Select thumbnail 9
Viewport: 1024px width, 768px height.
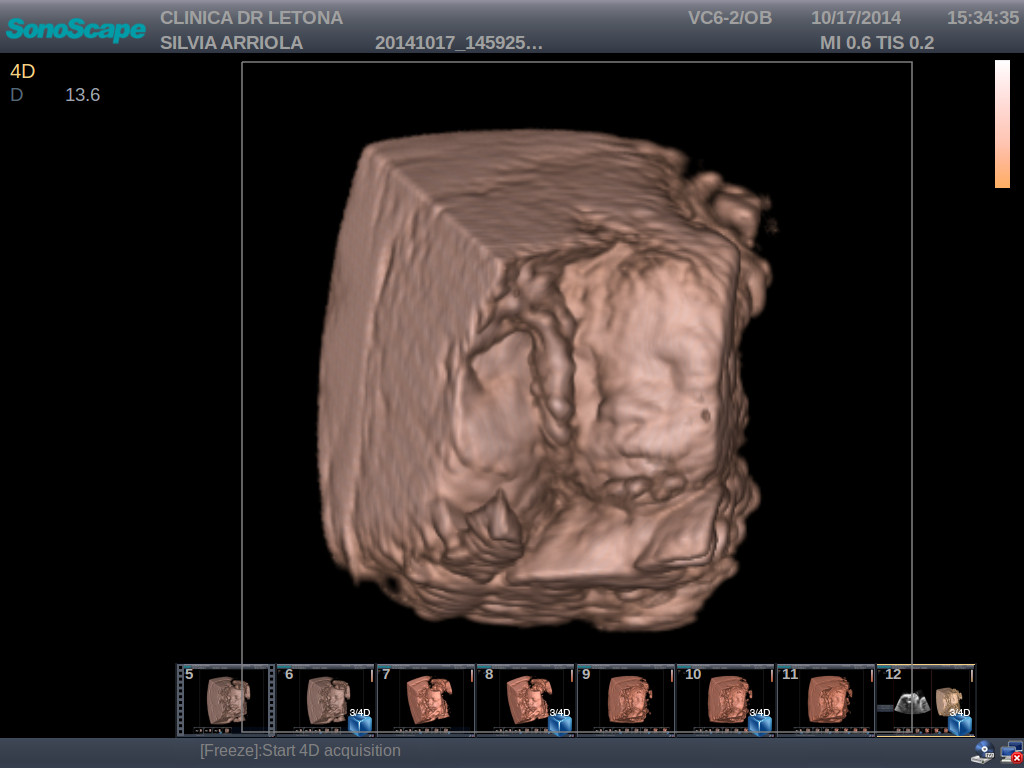[x=625, y=698]
